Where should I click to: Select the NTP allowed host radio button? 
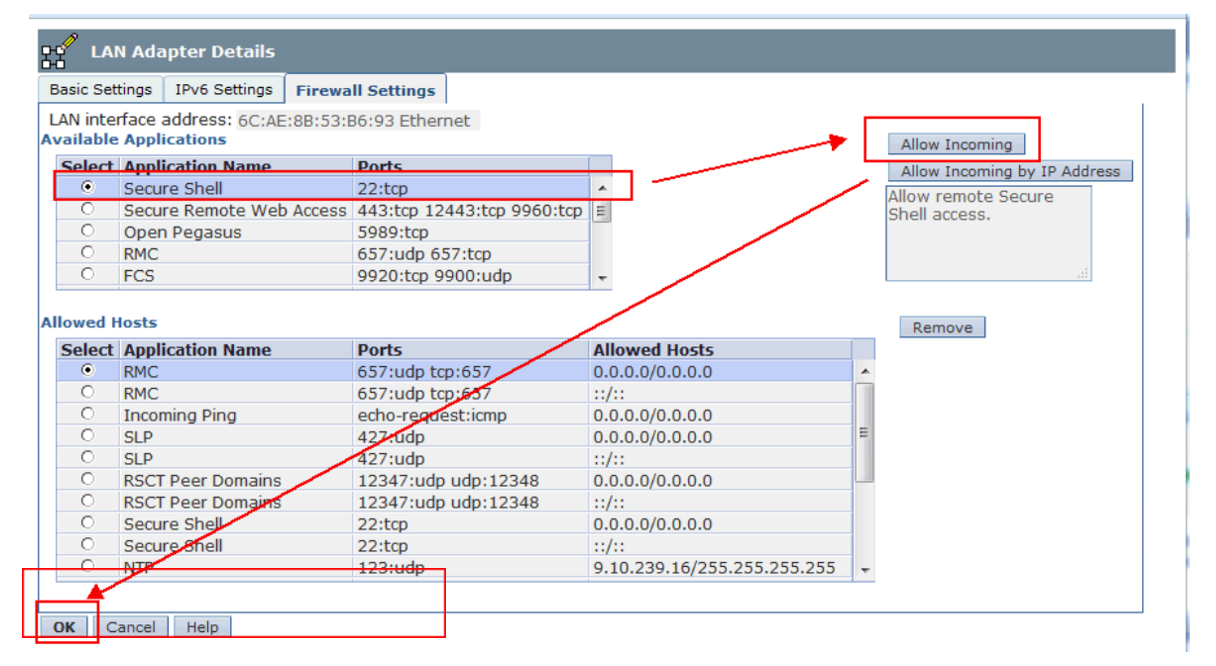pyautogui.click(x=88, y=566)
